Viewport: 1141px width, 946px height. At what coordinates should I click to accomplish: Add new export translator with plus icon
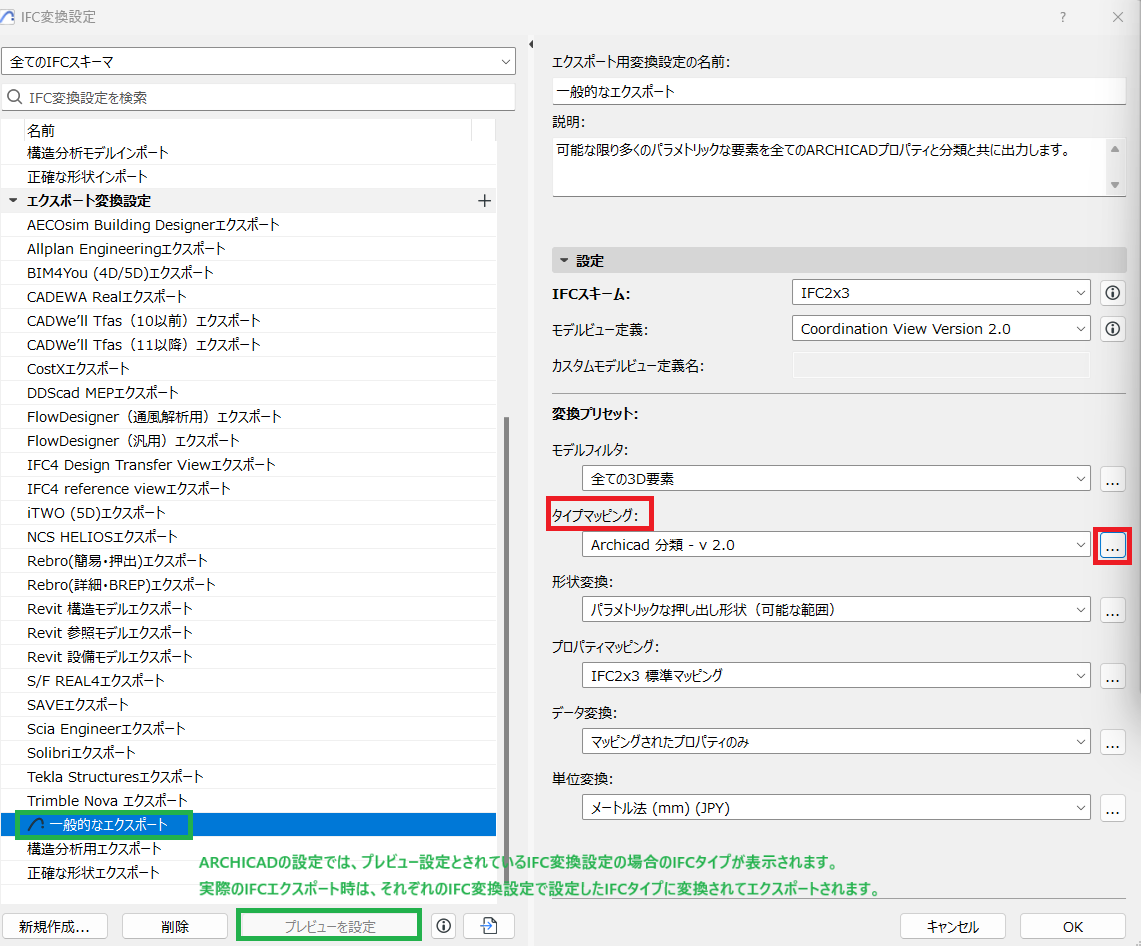pyautogui.click(x=485, y=201)
